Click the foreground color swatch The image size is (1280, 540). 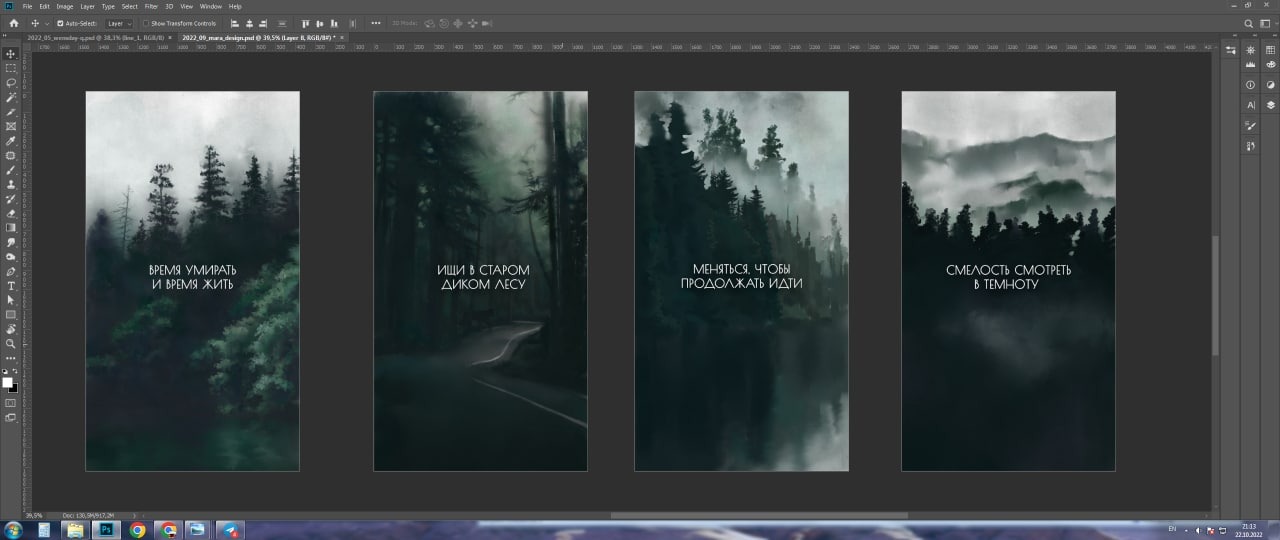[x=7, y=382]
